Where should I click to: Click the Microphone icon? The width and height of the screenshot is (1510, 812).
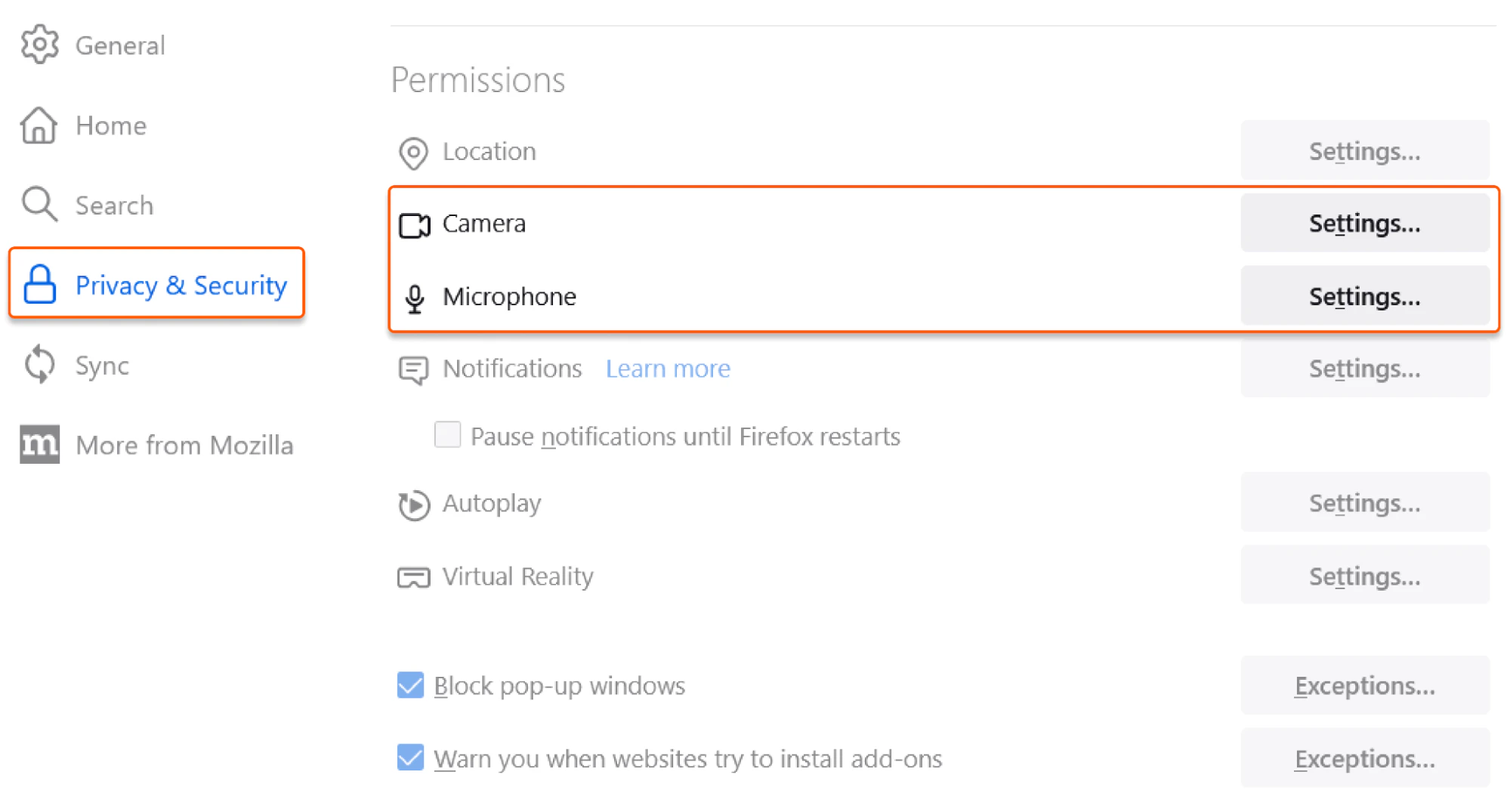point(414,297)
